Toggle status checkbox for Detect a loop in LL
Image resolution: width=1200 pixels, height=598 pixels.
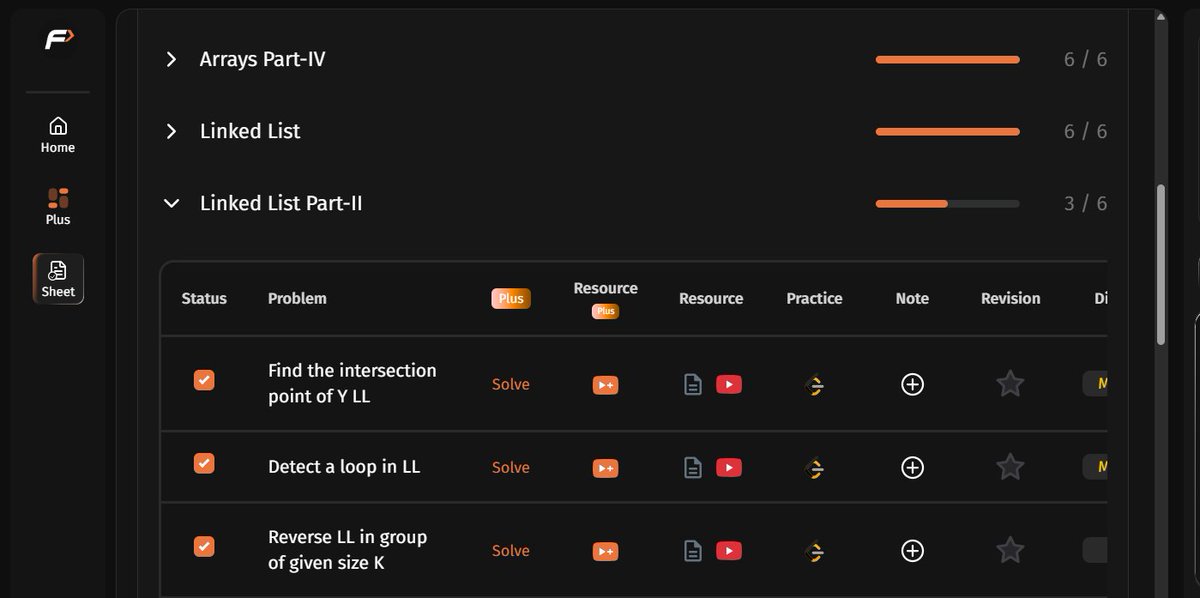tap(204, 463)
